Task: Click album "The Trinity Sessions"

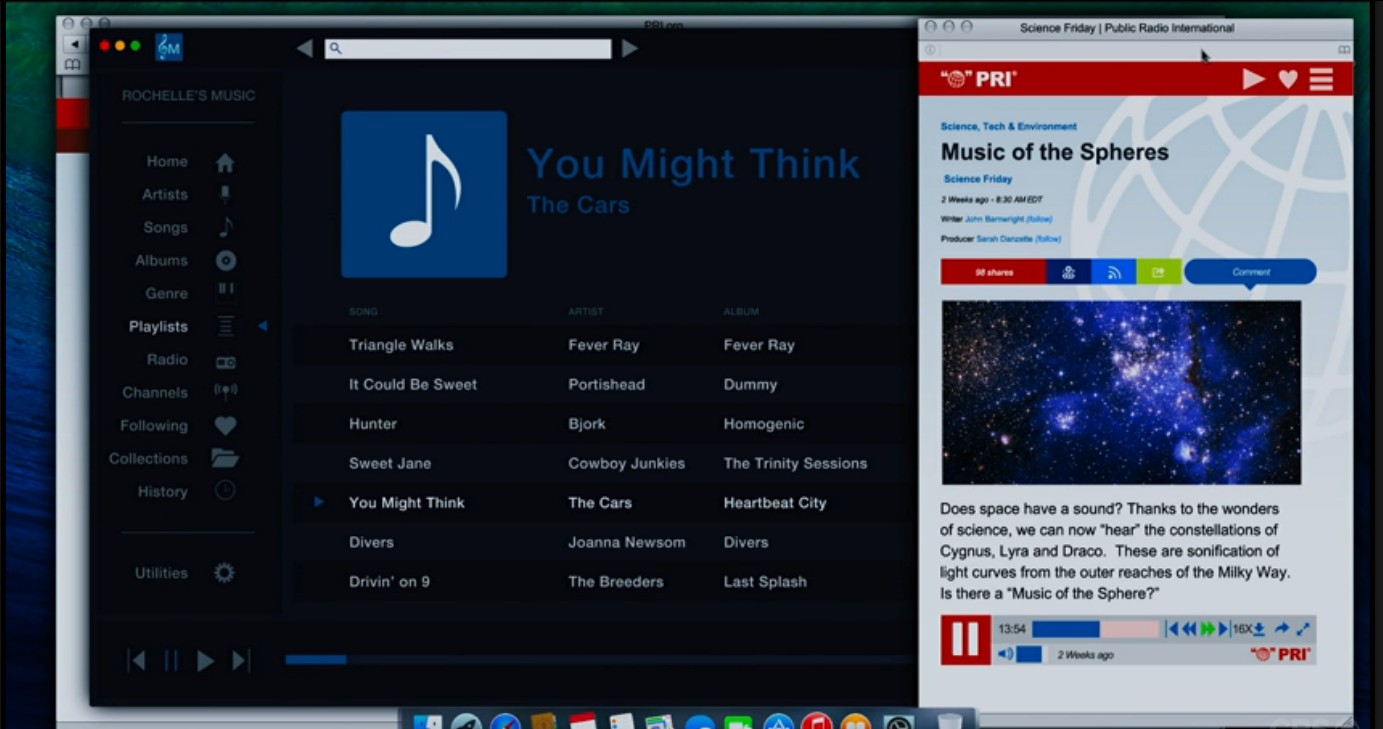Action: tap(795, 463)
